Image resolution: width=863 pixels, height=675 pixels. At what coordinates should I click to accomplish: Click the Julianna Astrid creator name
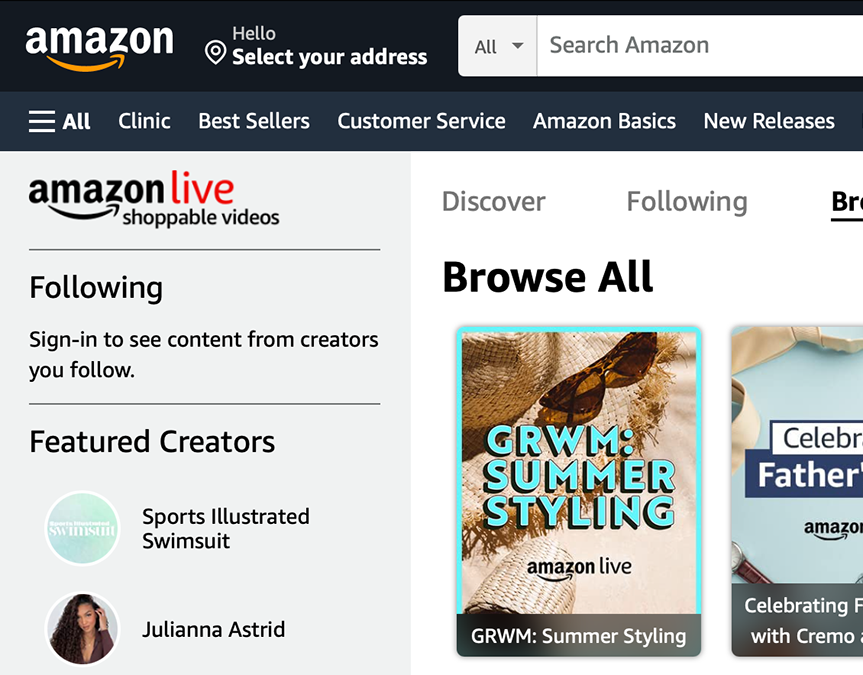pos(214,629)
